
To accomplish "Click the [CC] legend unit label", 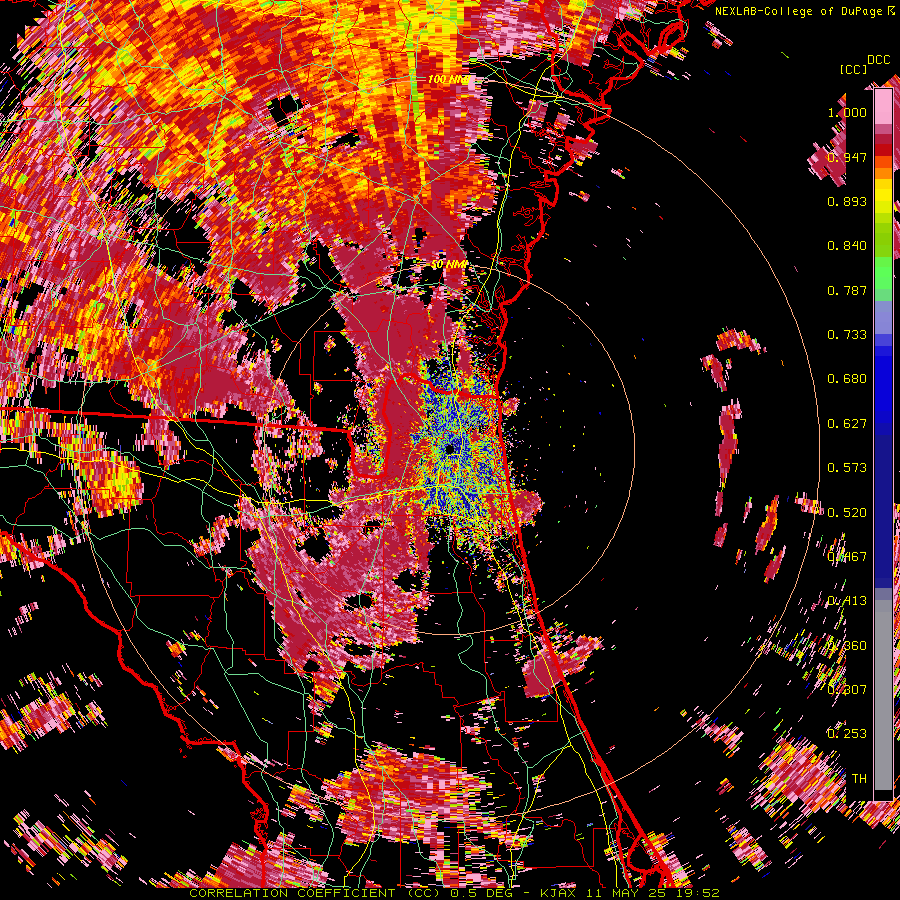I will click(854, 69).
